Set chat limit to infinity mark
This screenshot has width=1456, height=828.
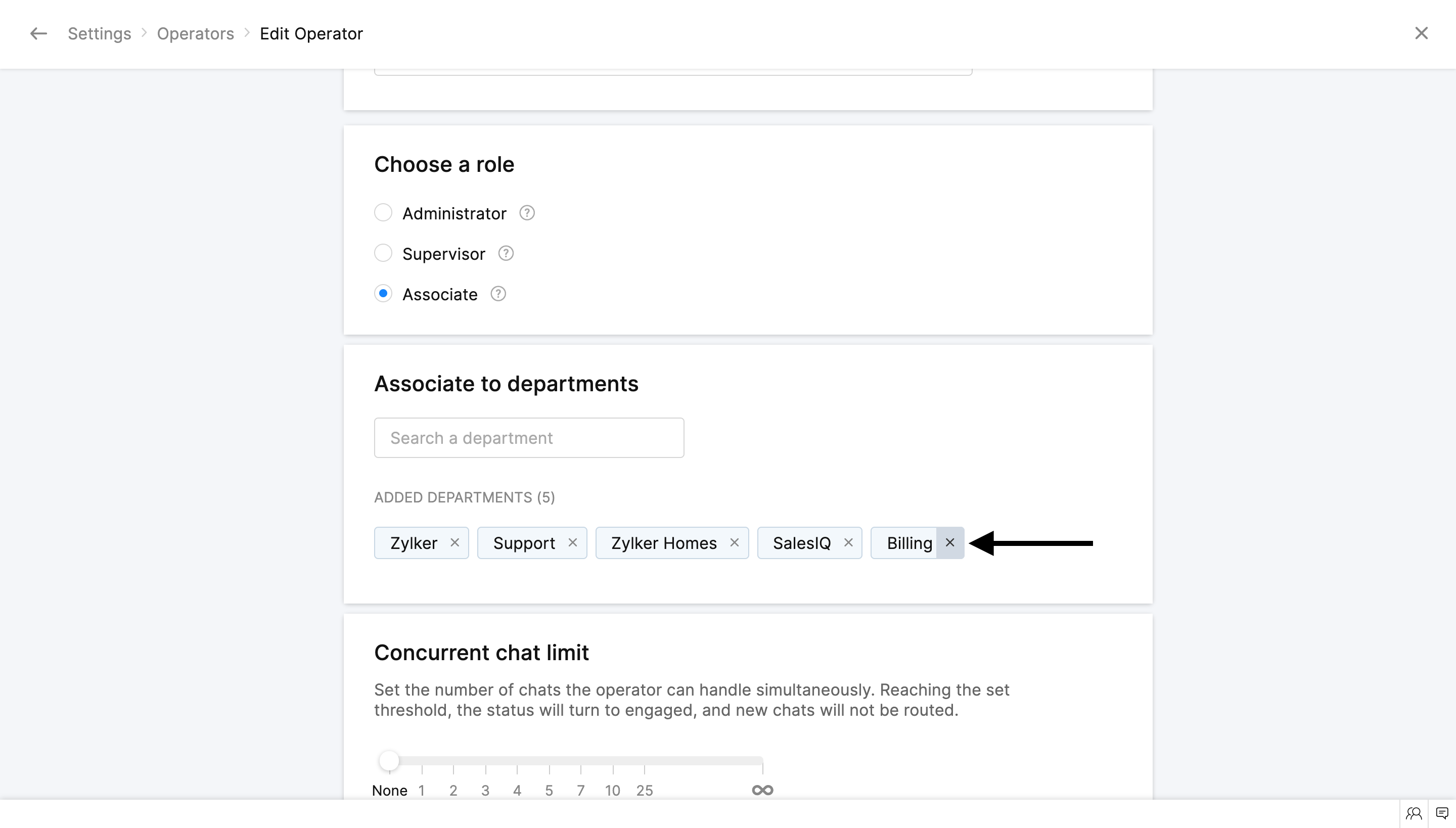(x=762, y=761)
